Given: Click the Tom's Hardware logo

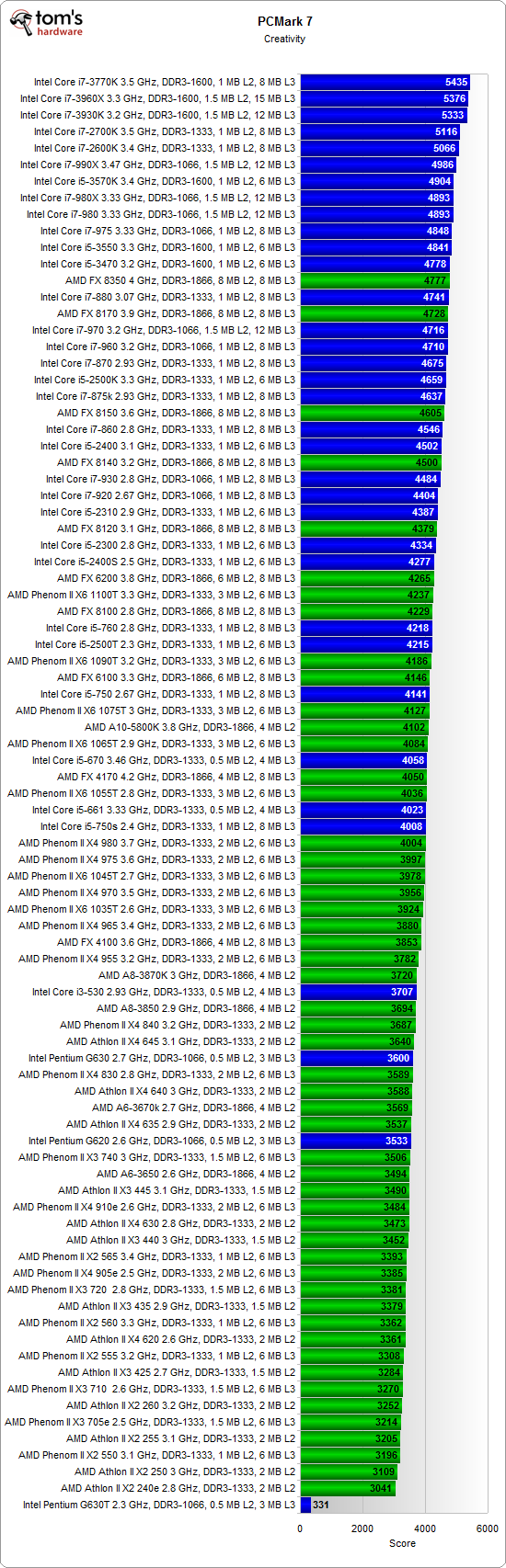Looking at the screenshot, I should point(45,23).
